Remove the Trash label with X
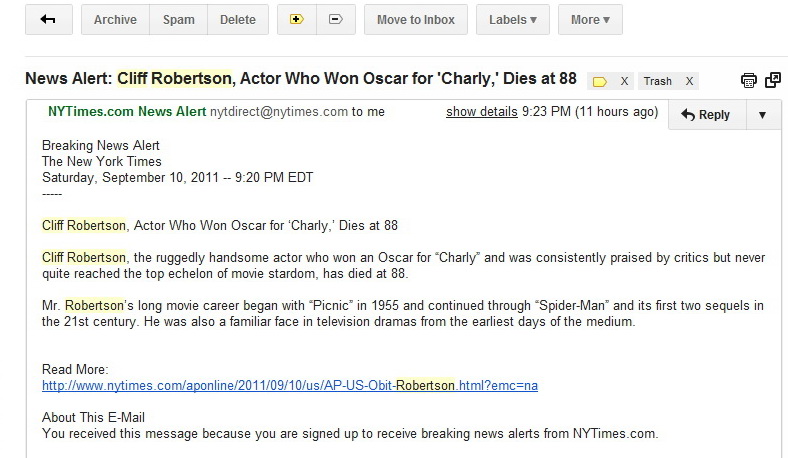 point(687,81)
